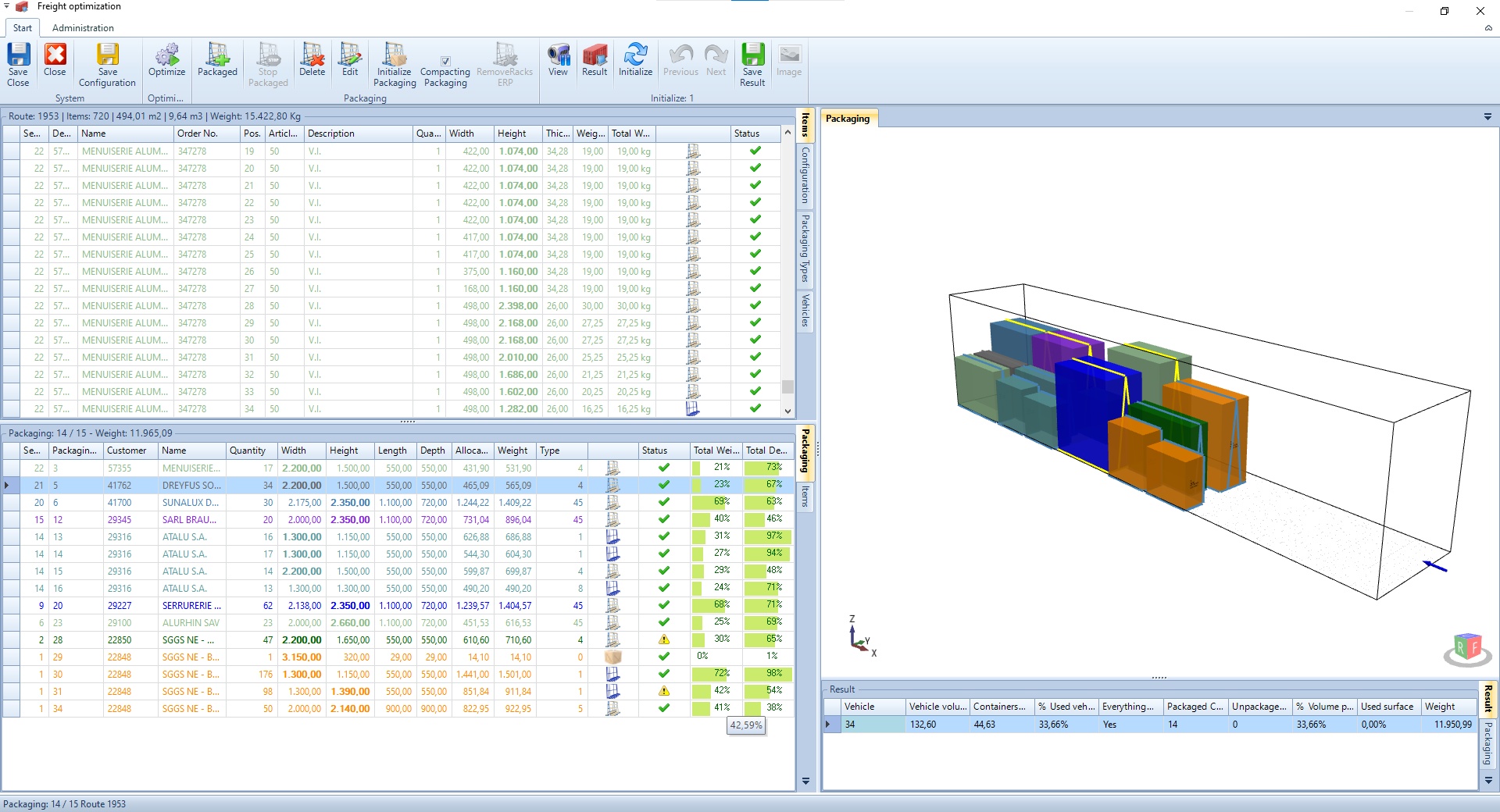Switch to the Start ribbon tab
Screen dimensions: 1500x812
pyautogui.click(x=23, y=28)
